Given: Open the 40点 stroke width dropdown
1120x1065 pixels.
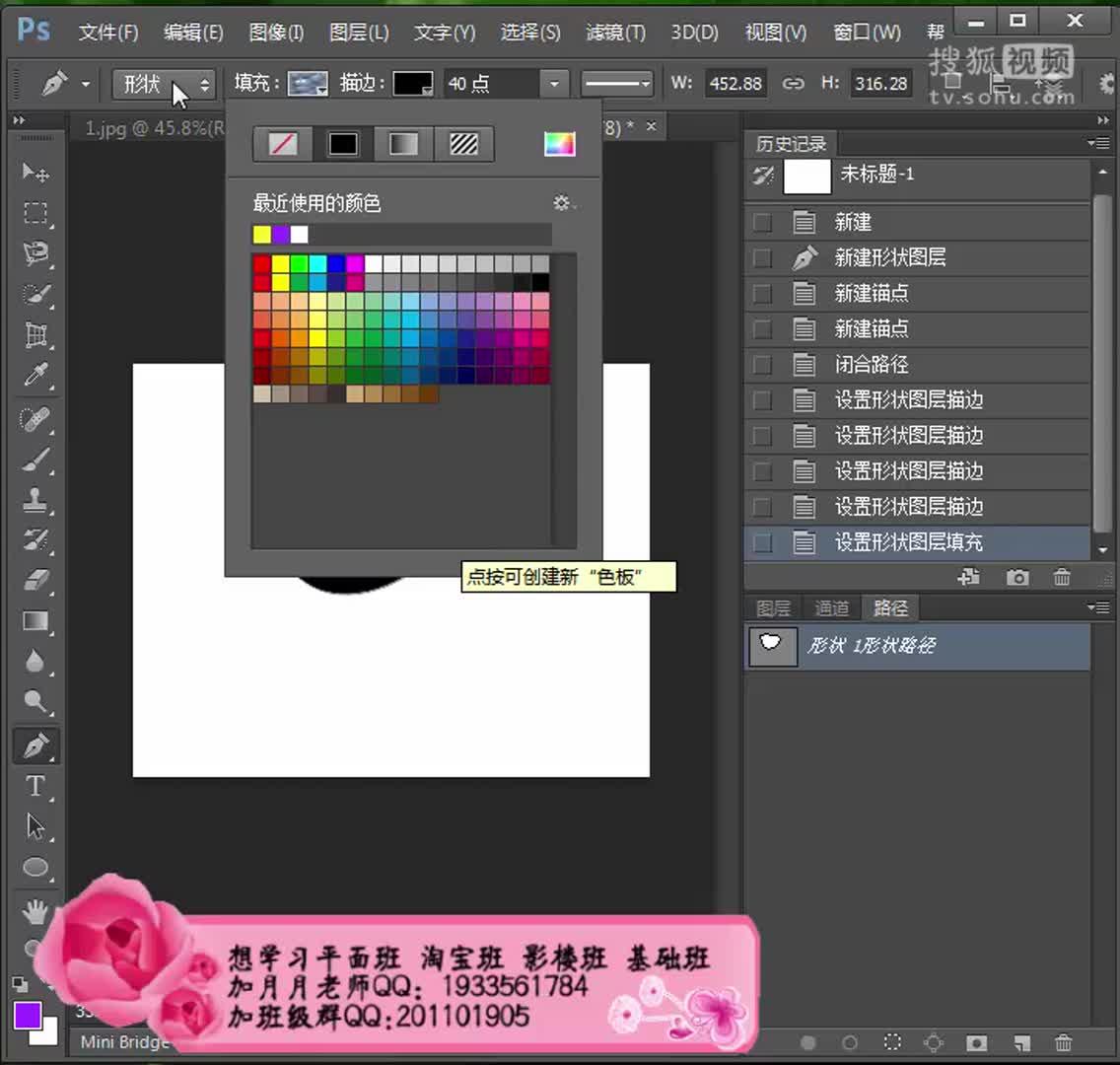Looking at the screenshot, I should pyautogui.click(x=552, y=84).
